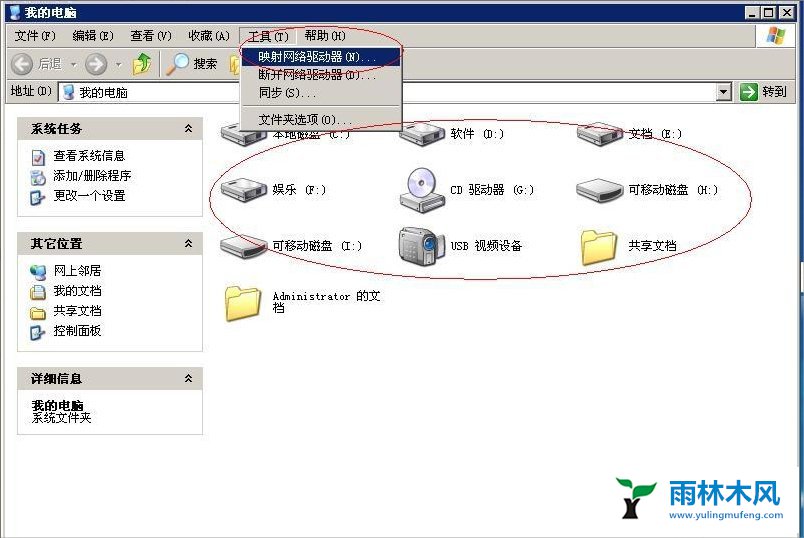Viewport: 804px width, 538px height.
Task: Open the 娱乐 (F:) drive icon
Action: (241, 189)
